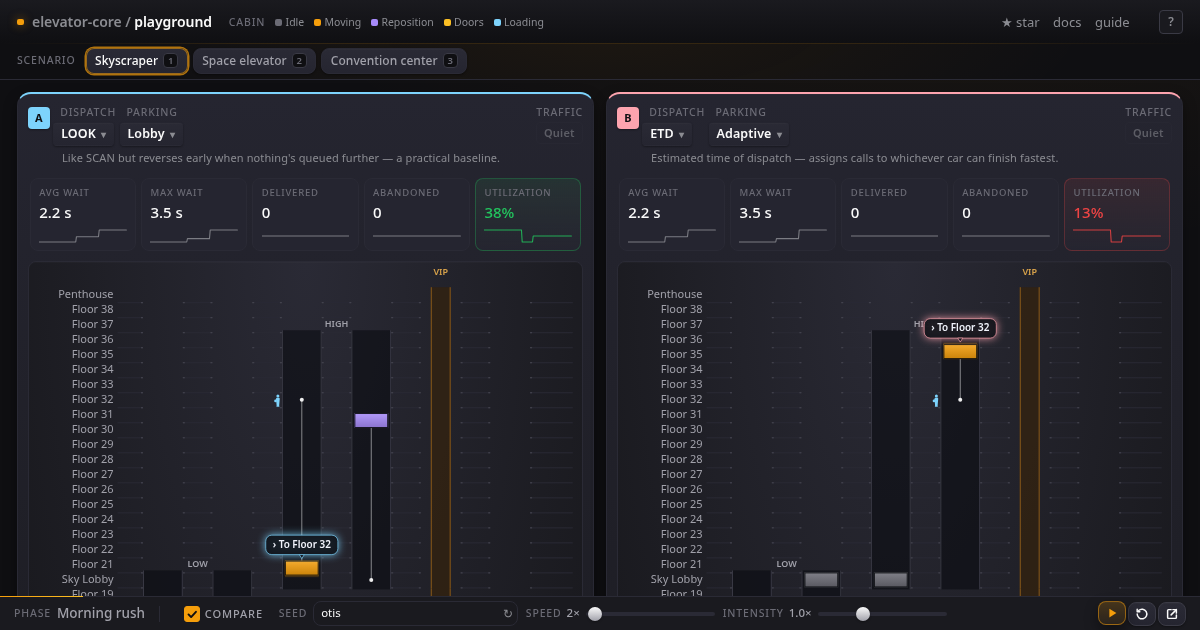1200x630 pixels.
Task: Click the pane B letter badge
Action: 628,118
